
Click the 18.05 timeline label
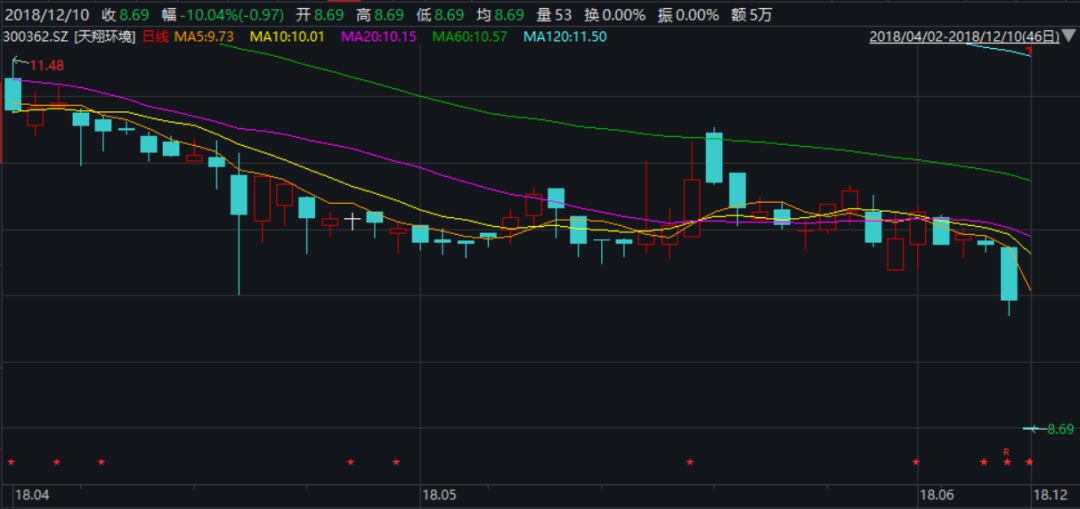pyautogui.click(x=439, y=495)
